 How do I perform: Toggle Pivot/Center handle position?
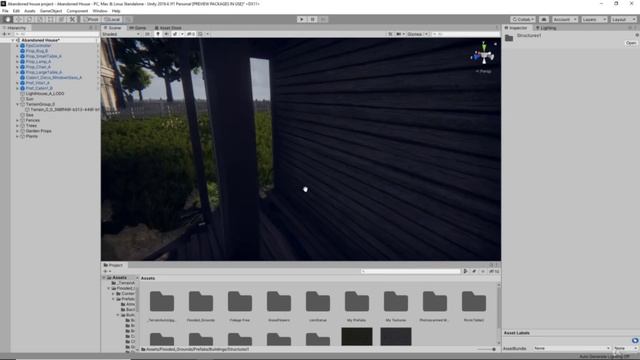[x=91, y=19]
